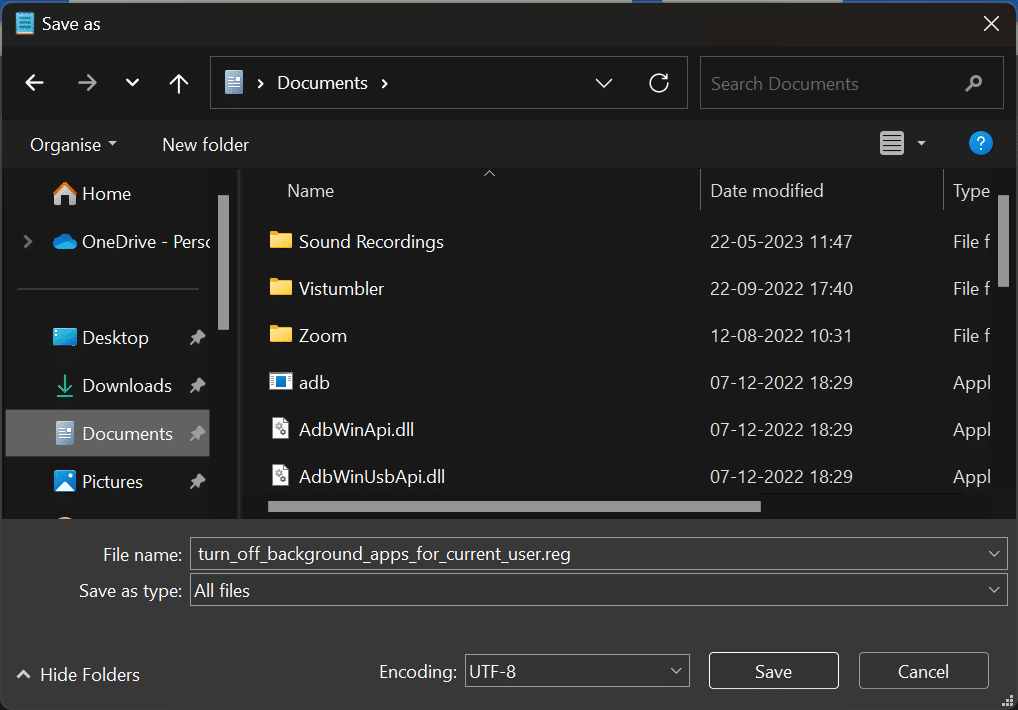The height and width of the screenshot is (710, 1018).
Task: Click the AdbWinUsbApi.dll file icon
Action: point(280,476)
